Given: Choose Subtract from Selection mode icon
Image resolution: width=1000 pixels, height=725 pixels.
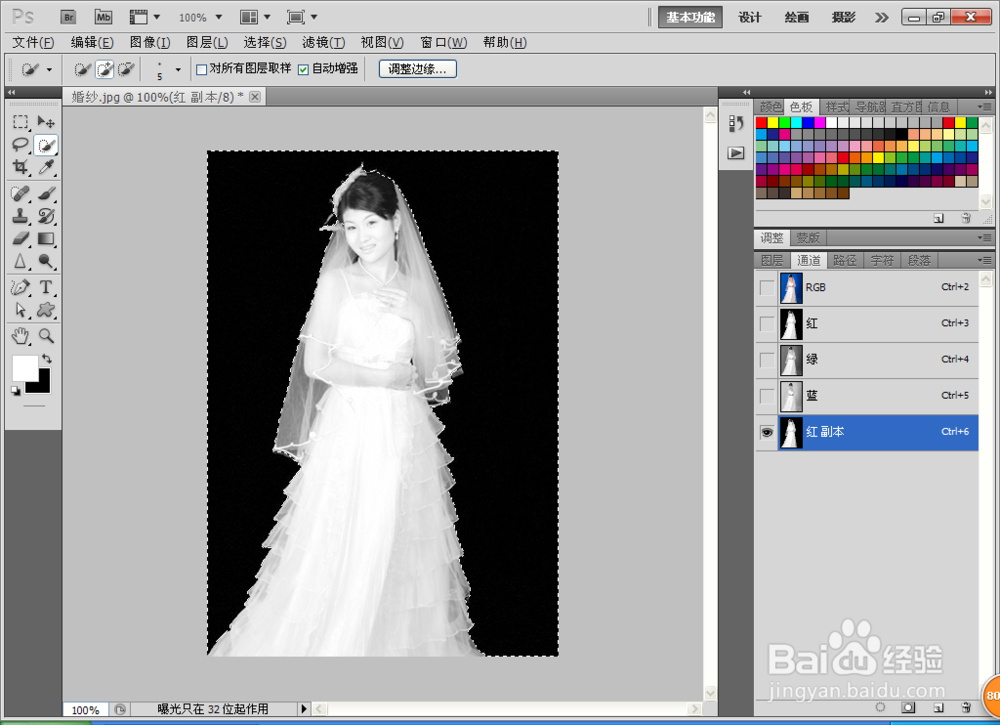Looking at the screenshot, I should coord(126,69).
